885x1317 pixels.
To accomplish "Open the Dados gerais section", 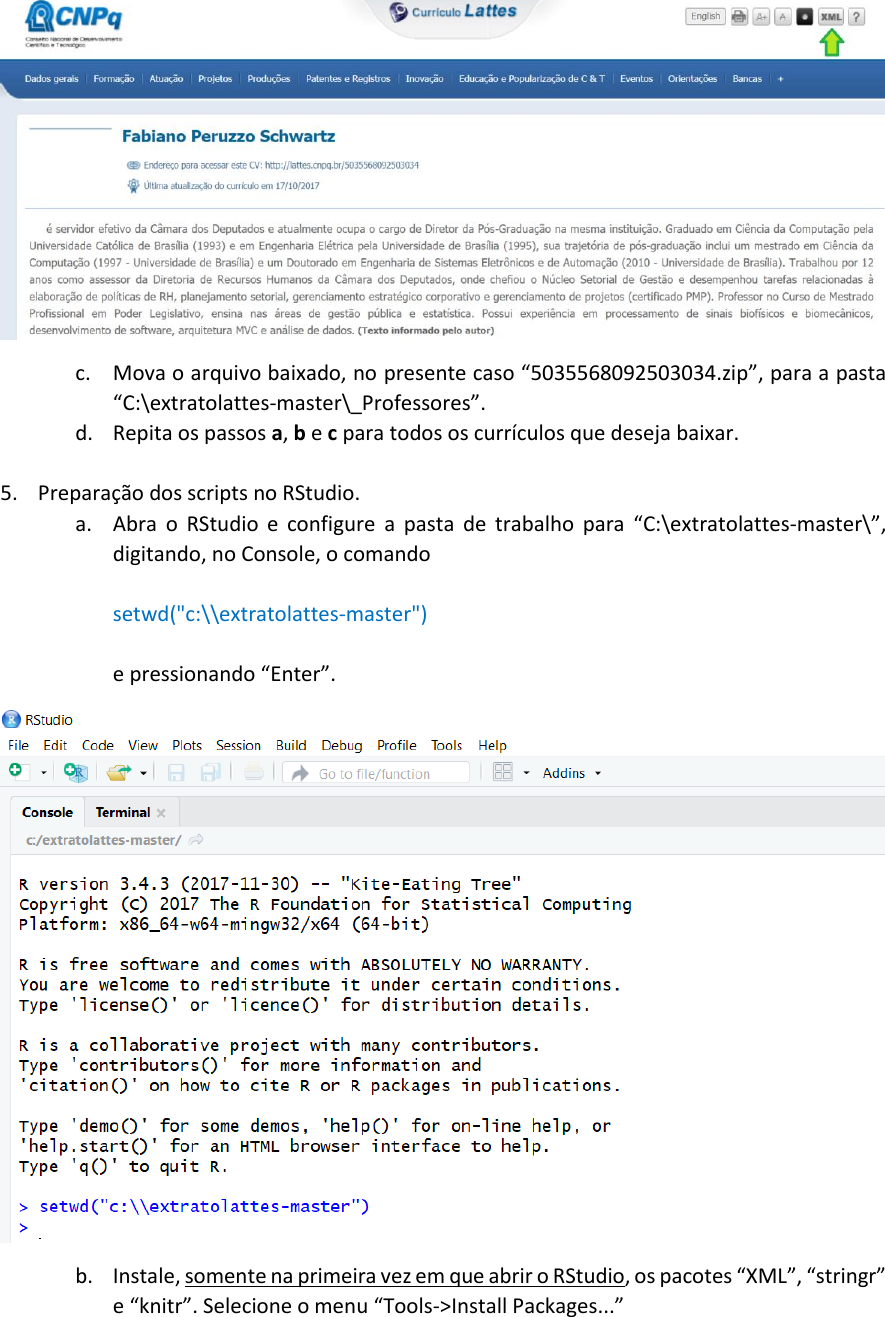I will click(x=51, y=79).
